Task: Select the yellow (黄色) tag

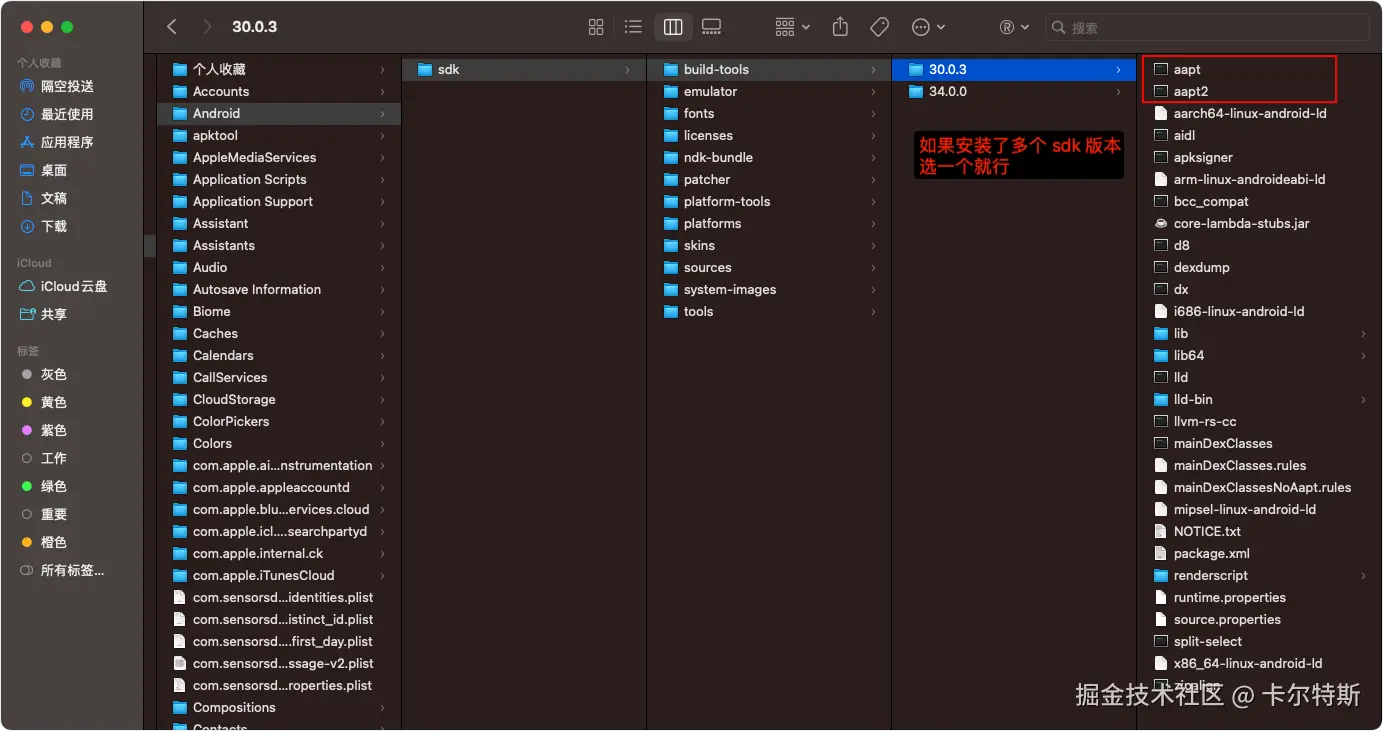Action: 54,402
